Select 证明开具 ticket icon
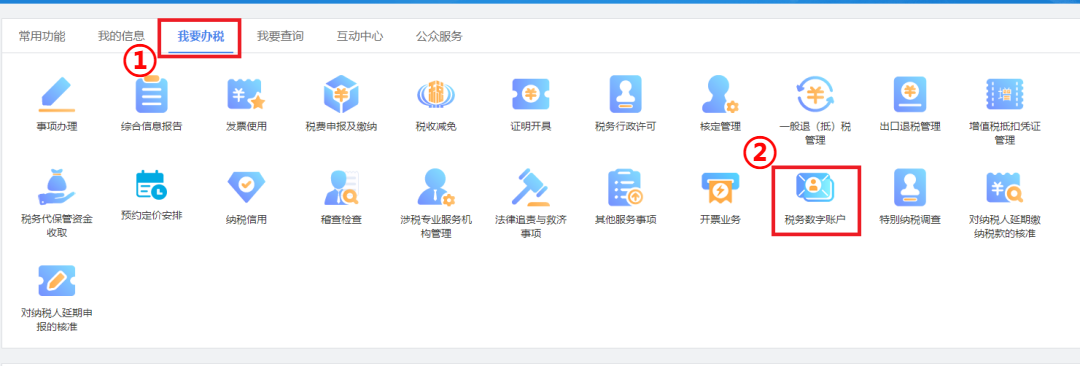The image size is (1080, 366). (x=530, y=94)
